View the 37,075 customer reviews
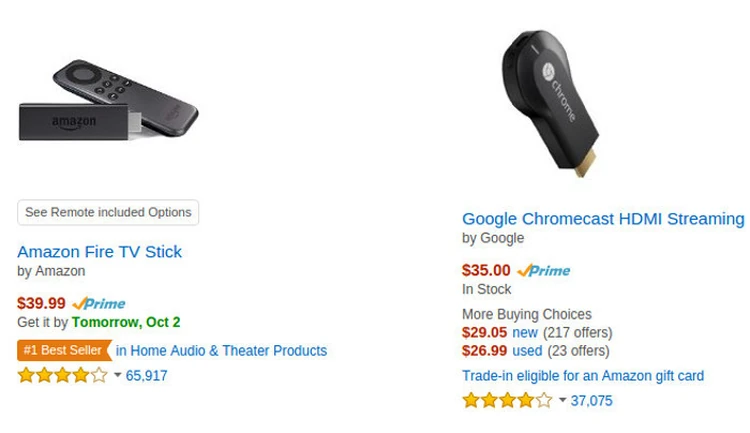This screenshot has width=750, height=433. pyautogui.click(x=591, y=401)
